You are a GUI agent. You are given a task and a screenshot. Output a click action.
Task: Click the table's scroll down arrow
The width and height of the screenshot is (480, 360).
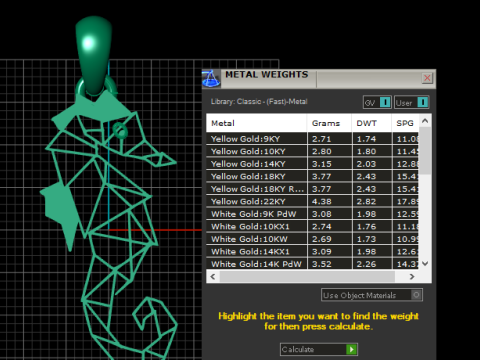click(425, 263)
